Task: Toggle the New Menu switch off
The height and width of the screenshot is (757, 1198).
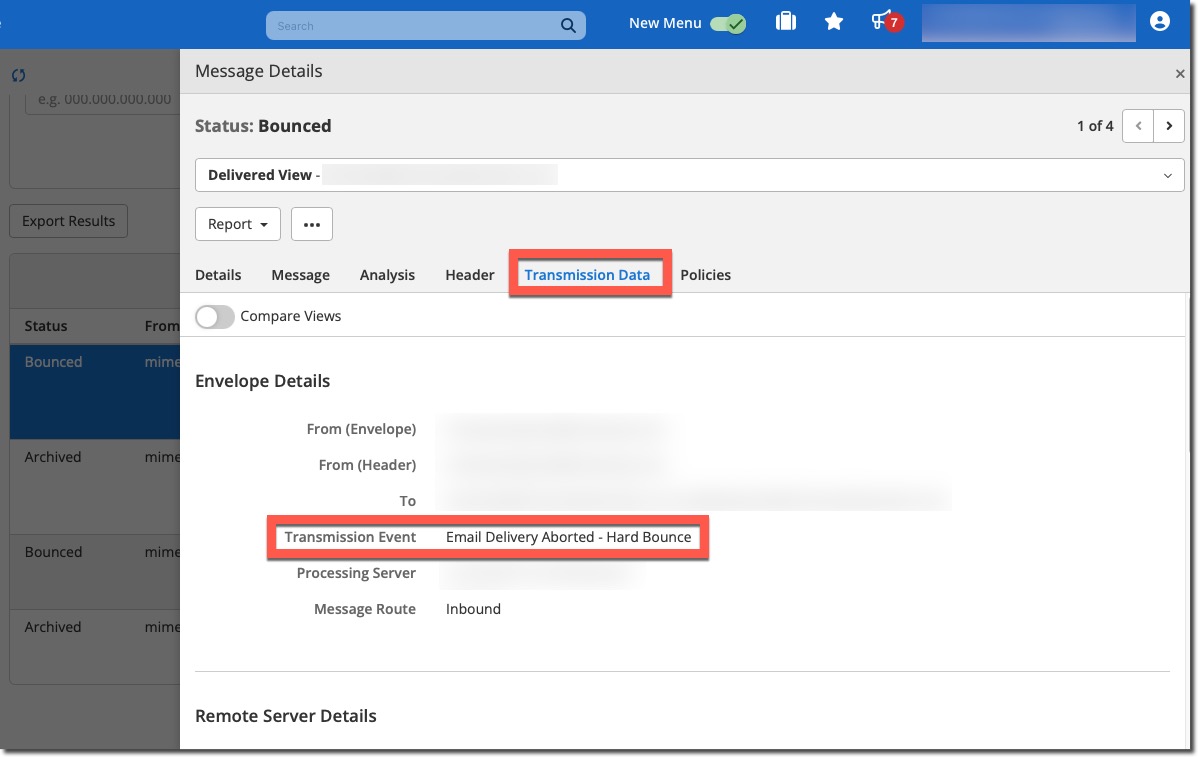Action: 729,22
